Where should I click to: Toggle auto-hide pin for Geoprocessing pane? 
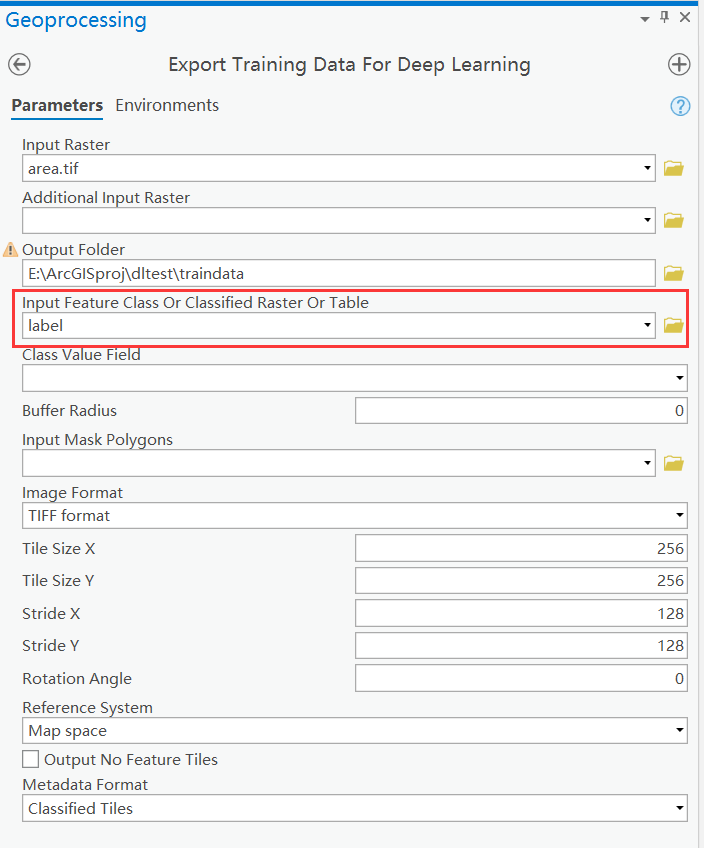pyautogui.click(x=665, y=18)
